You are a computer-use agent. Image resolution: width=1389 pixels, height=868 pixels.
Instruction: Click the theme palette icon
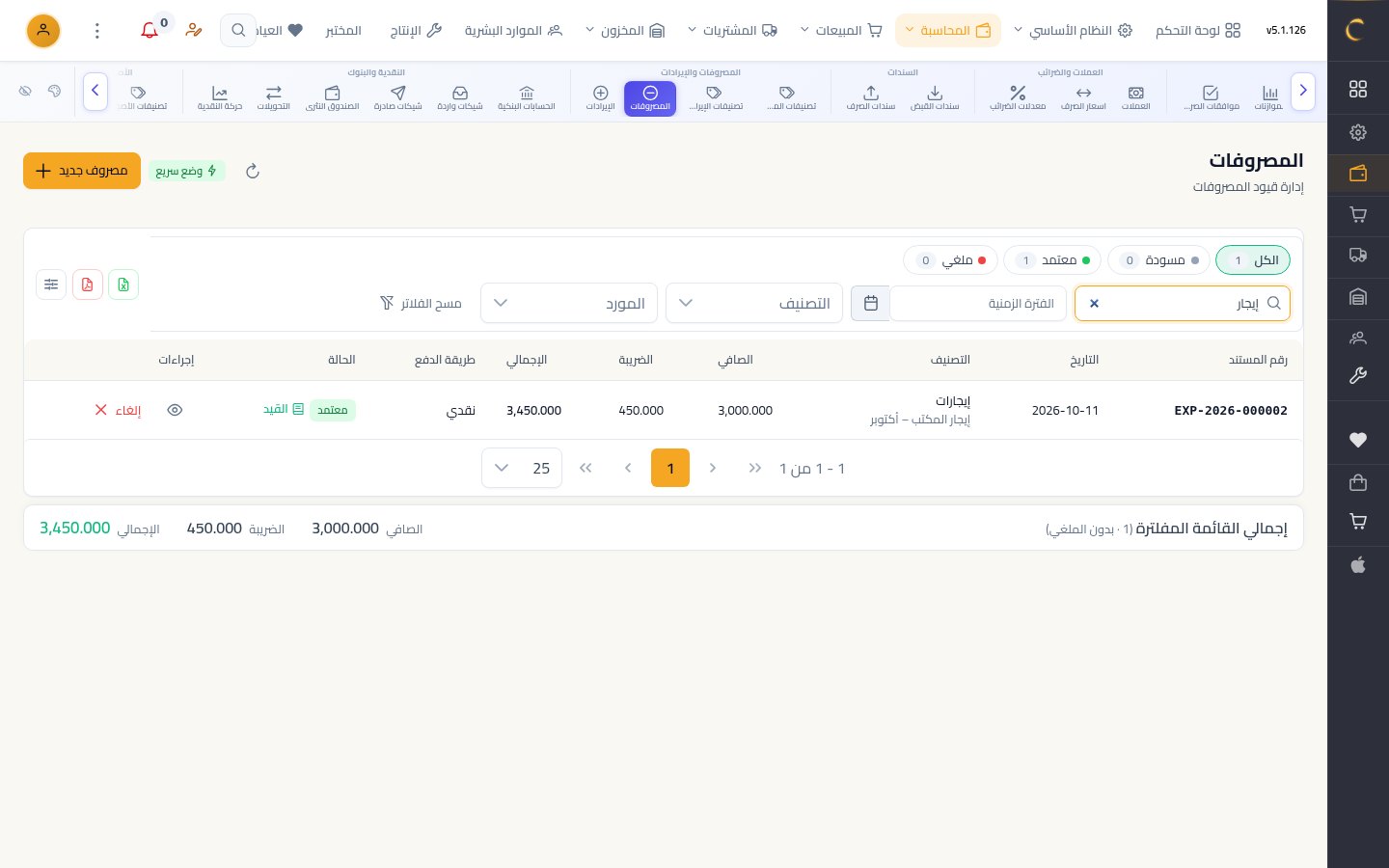[x=54, y=91]
